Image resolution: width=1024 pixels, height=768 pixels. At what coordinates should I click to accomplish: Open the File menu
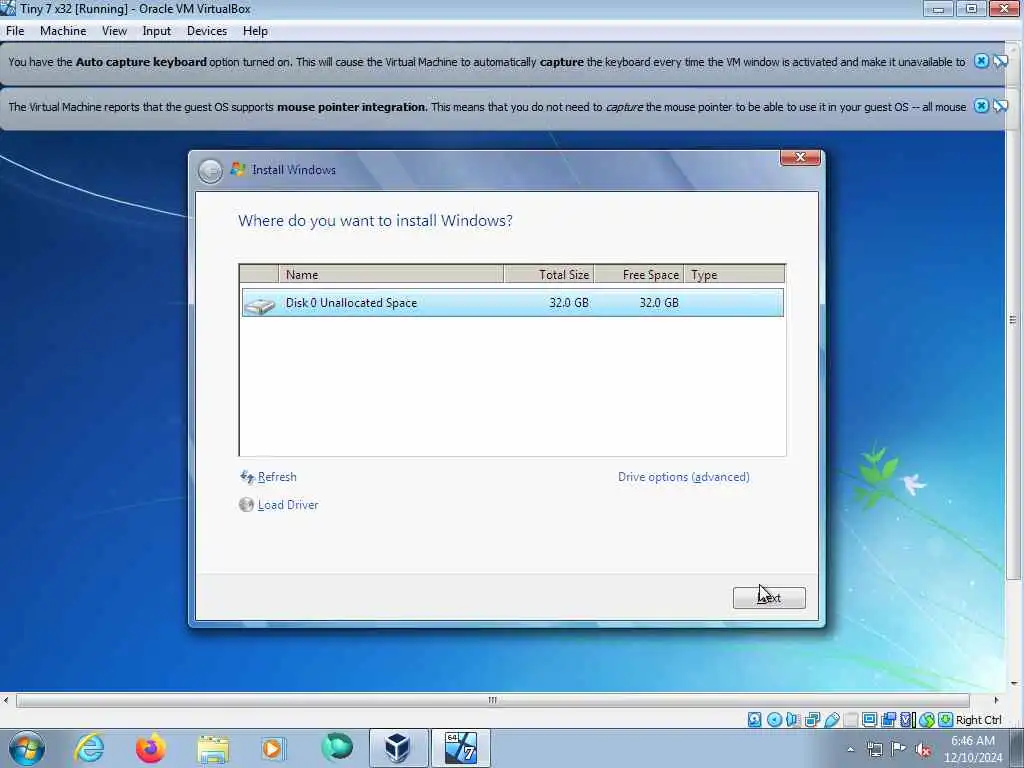pos(15,31)
